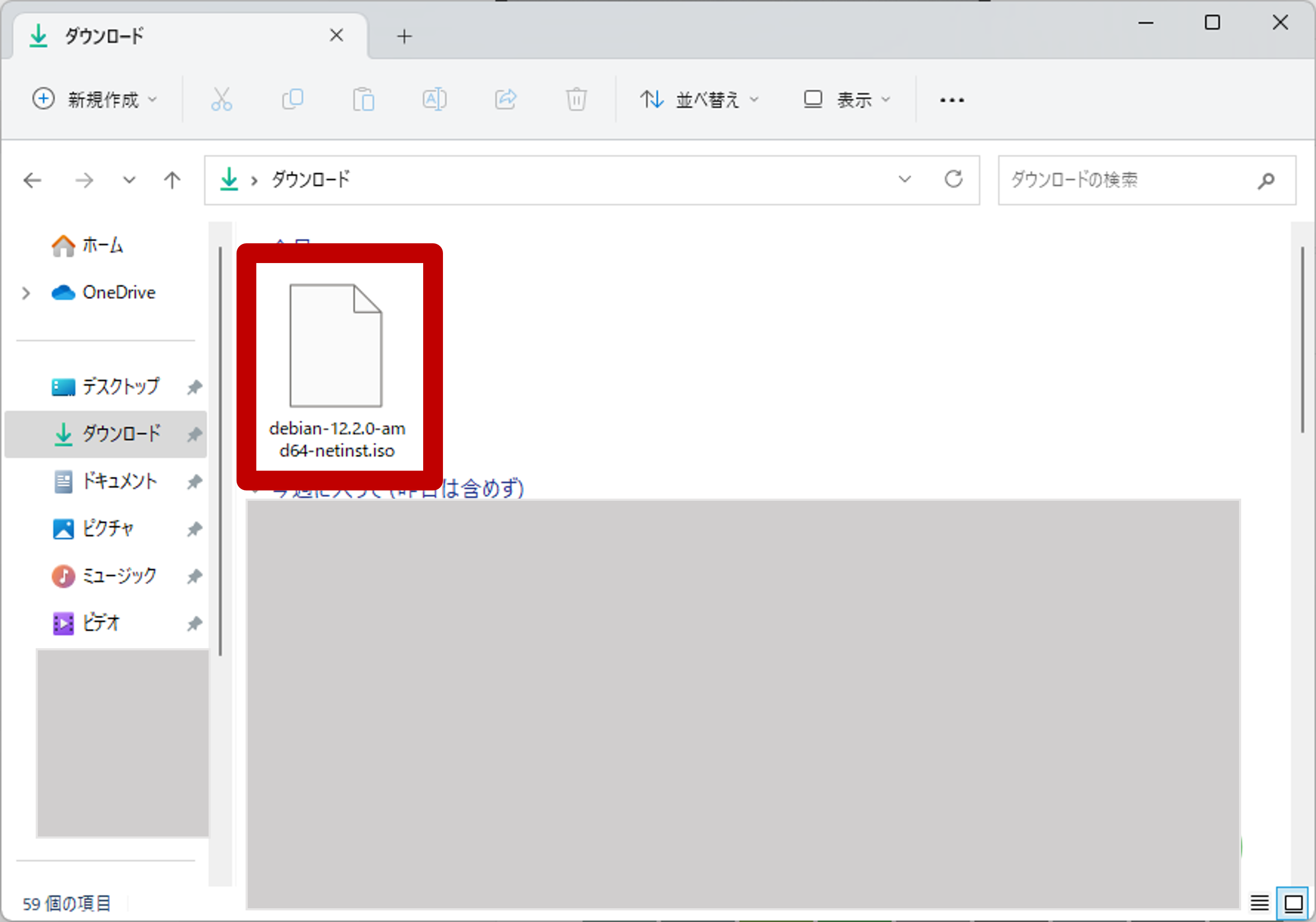This screenshot has width=1316, height=922.
Task: Rename using the rename icon
Action: [x=434, y=99]
